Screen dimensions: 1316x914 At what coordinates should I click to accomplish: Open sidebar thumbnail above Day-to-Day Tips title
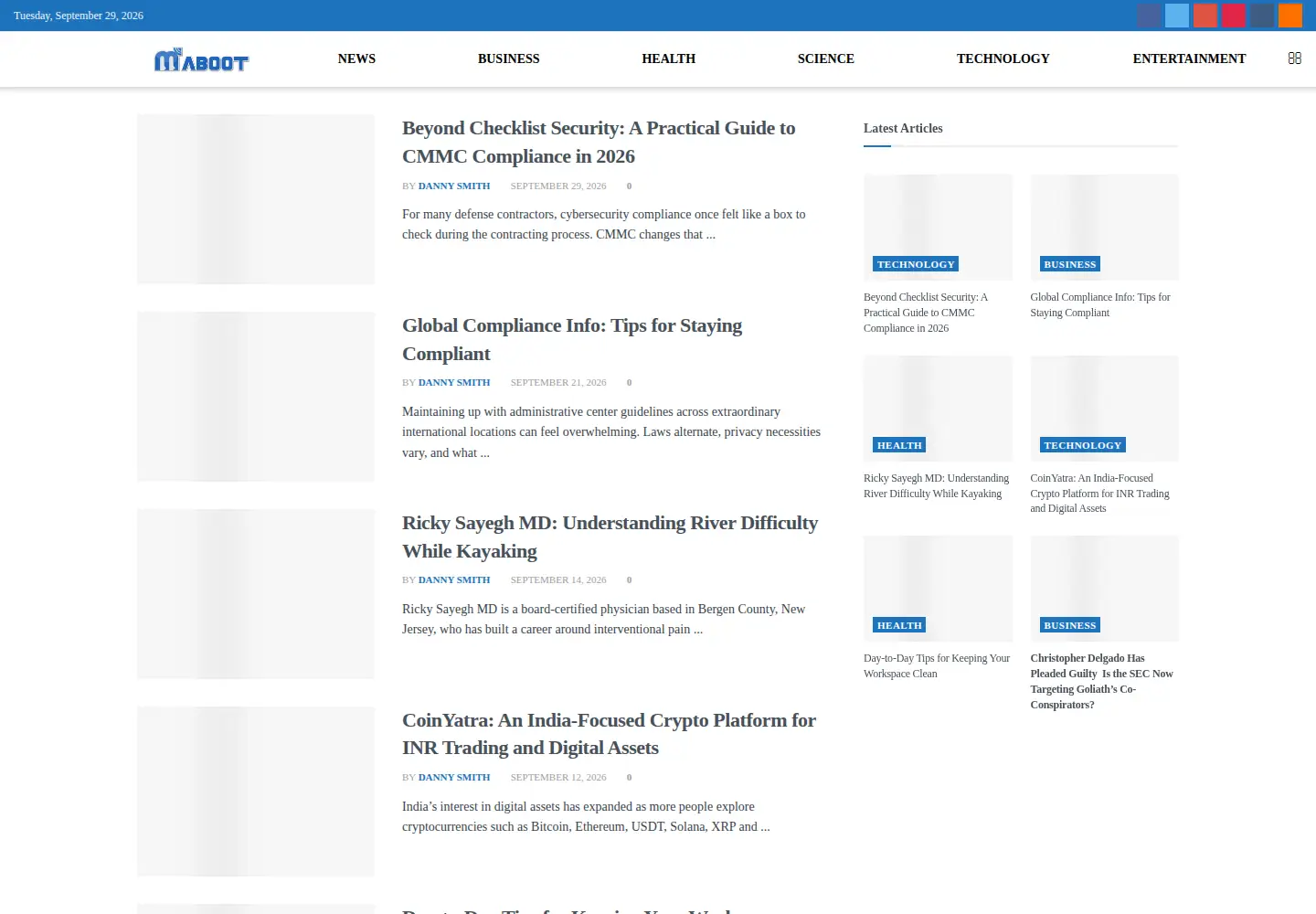[939, 589]
